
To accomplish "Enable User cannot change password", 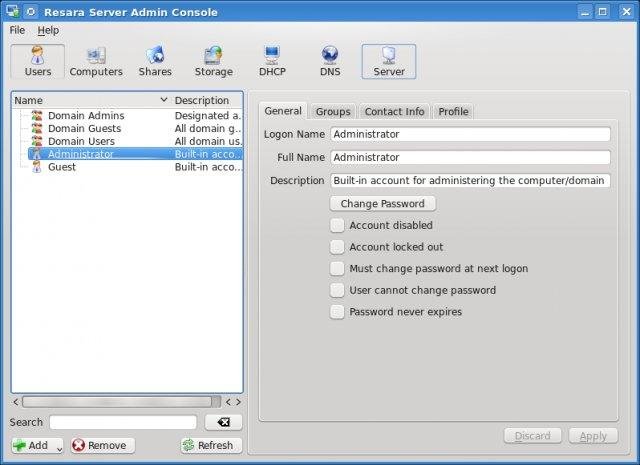I will (x=337, y=290).
